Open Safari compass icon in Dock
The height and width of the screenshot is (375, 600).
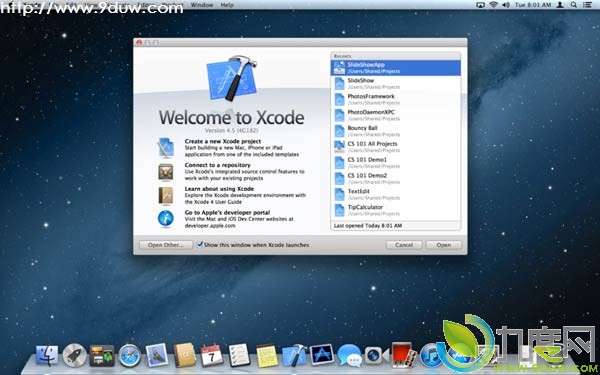tap(129, 355)
